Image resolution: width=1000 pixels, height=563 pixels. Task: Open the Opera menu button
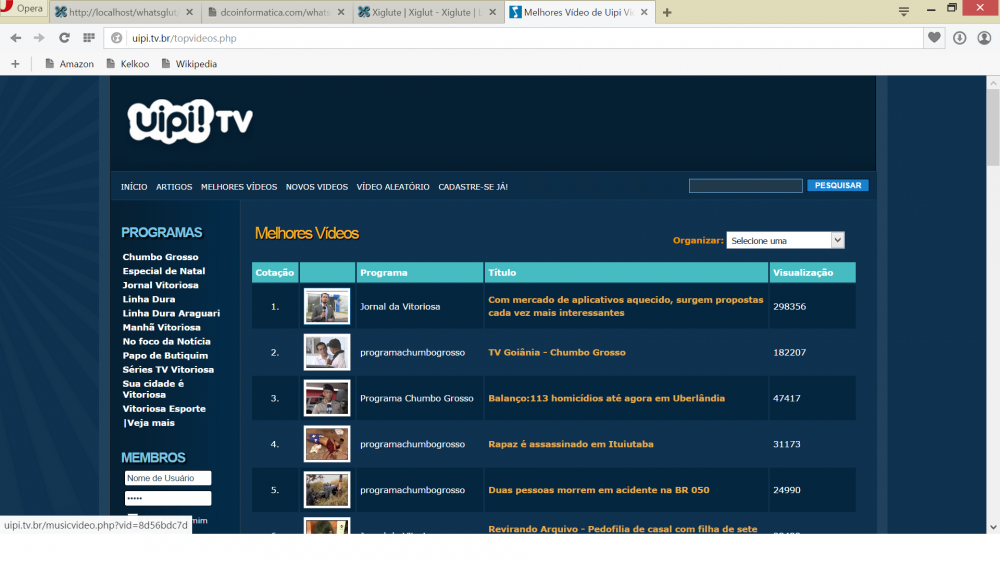(x=24, y=9)
